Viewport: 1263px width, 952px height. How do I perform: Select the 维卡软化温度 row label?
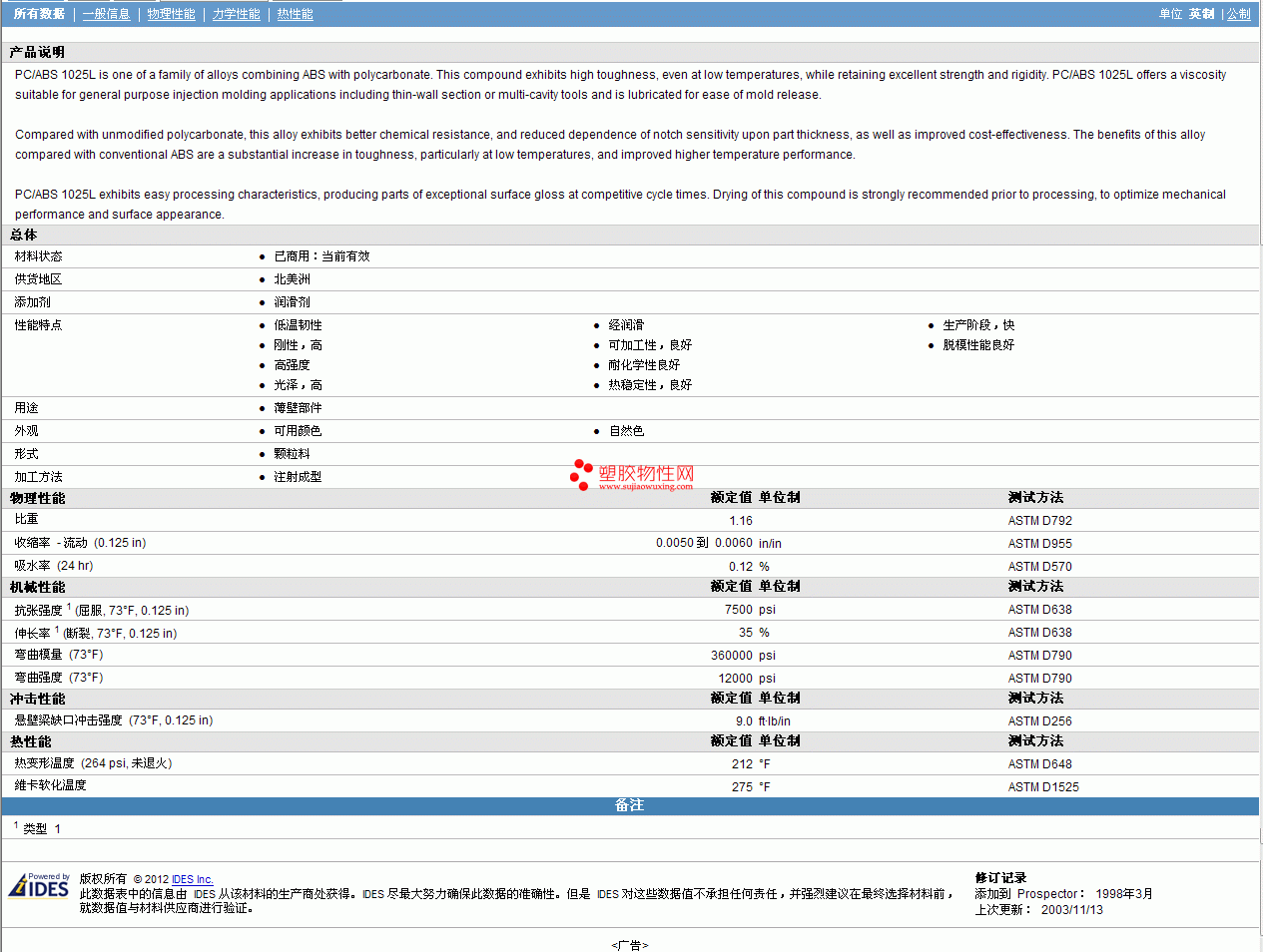click(50, 785)
